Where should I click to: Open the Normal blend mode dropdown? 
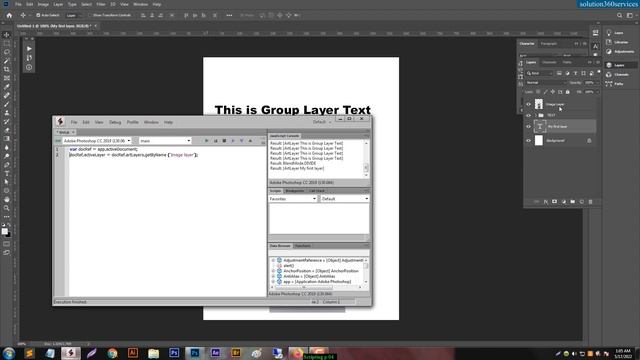[545, 83]
